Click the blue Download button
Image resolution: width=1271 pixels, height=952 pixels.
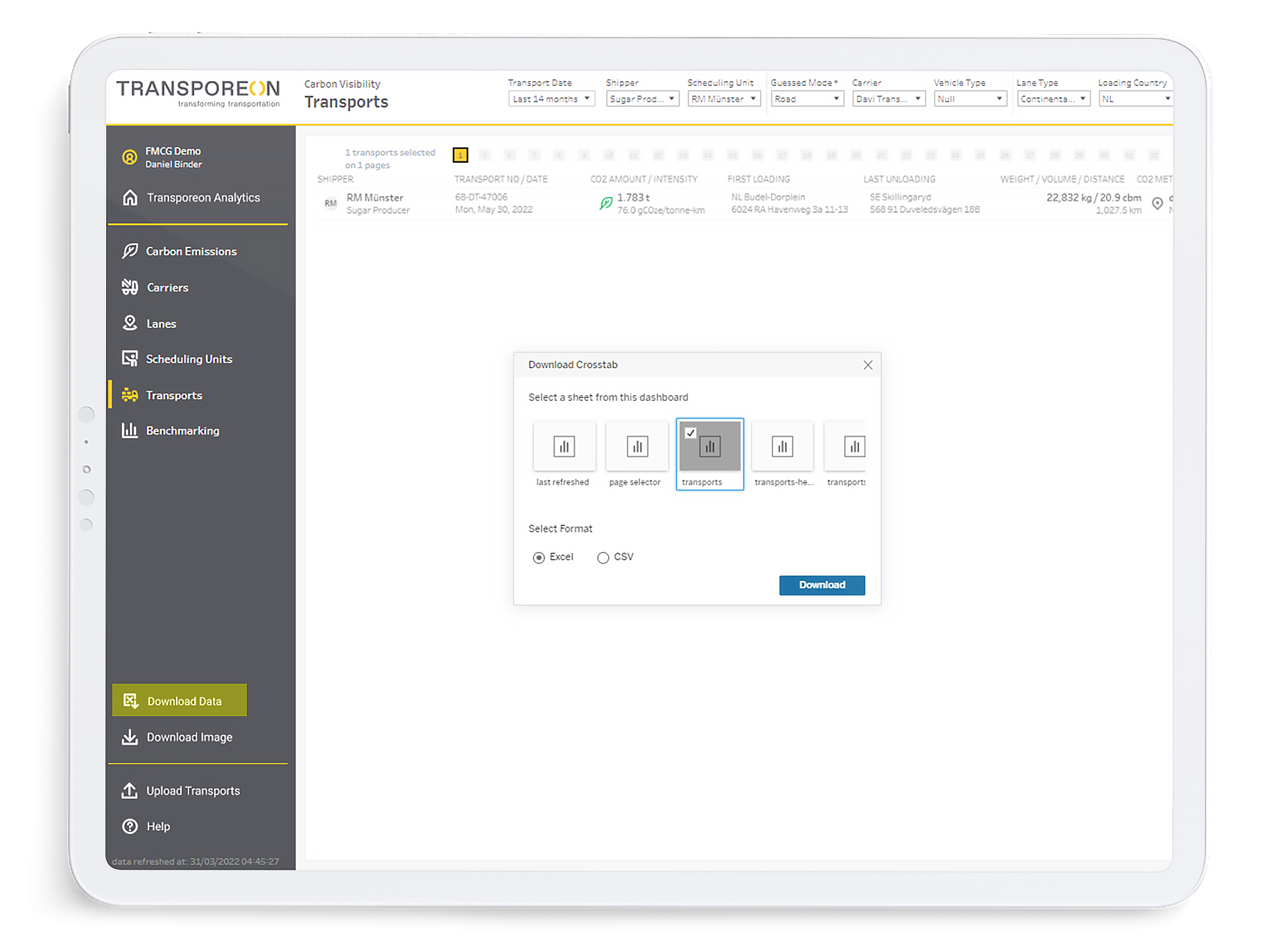pyautogui.click(x=822, y=585)
